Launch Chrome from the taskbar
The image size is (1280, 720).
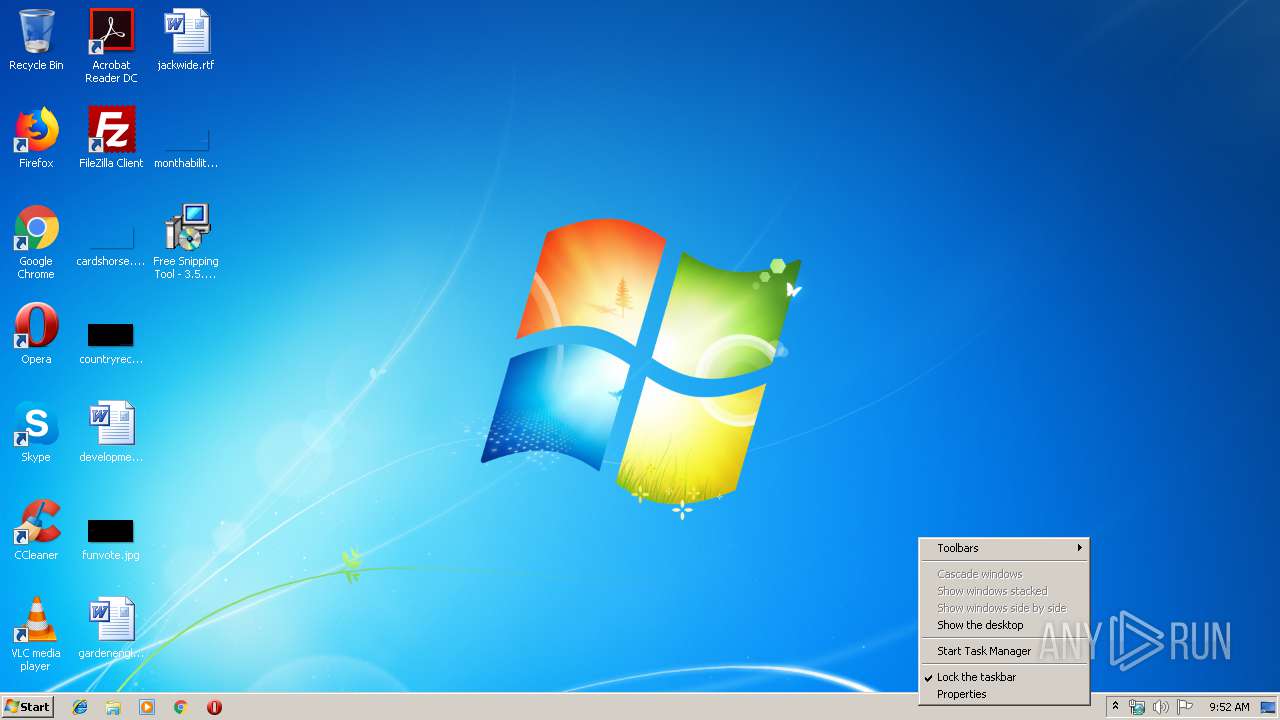coord(180,707)
